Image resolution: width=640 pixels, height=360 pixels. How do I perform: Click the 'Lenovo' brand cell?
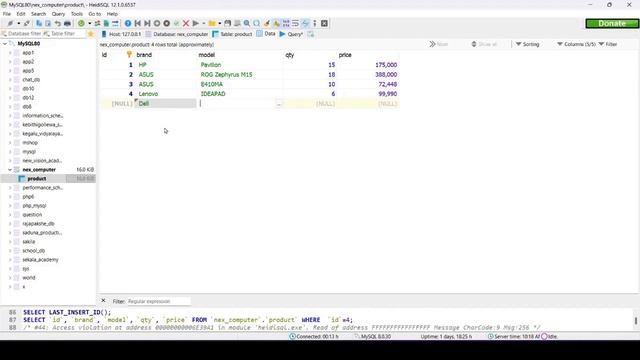[165, 93]
